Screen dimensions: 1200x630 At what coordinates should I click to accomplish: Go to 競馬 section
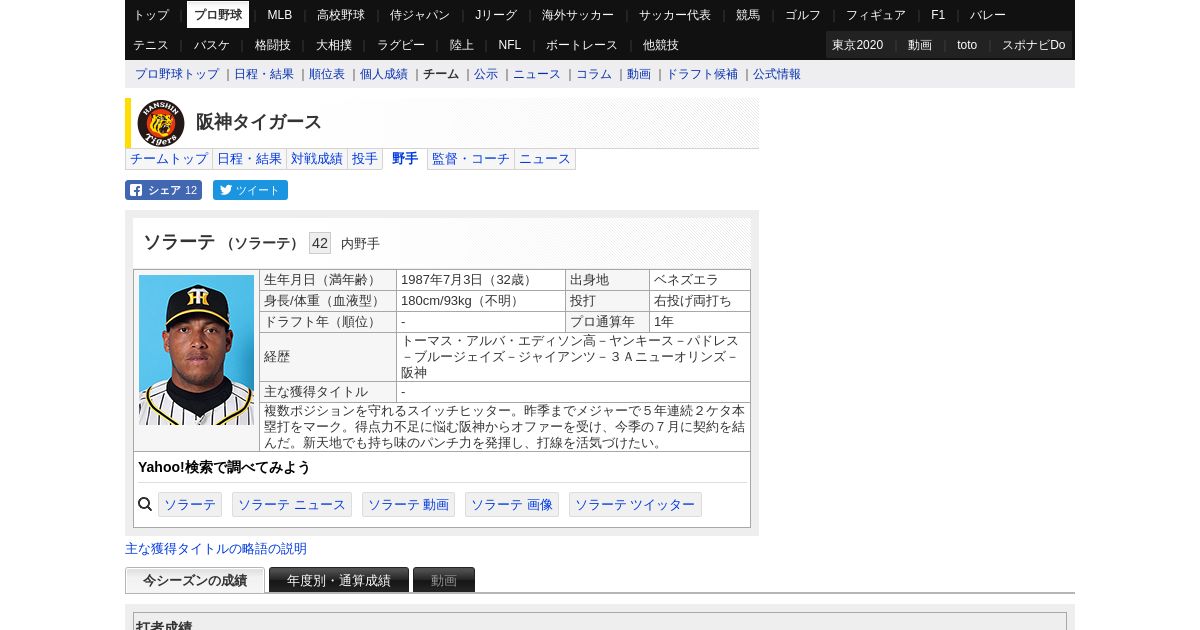tap(748, 15)
